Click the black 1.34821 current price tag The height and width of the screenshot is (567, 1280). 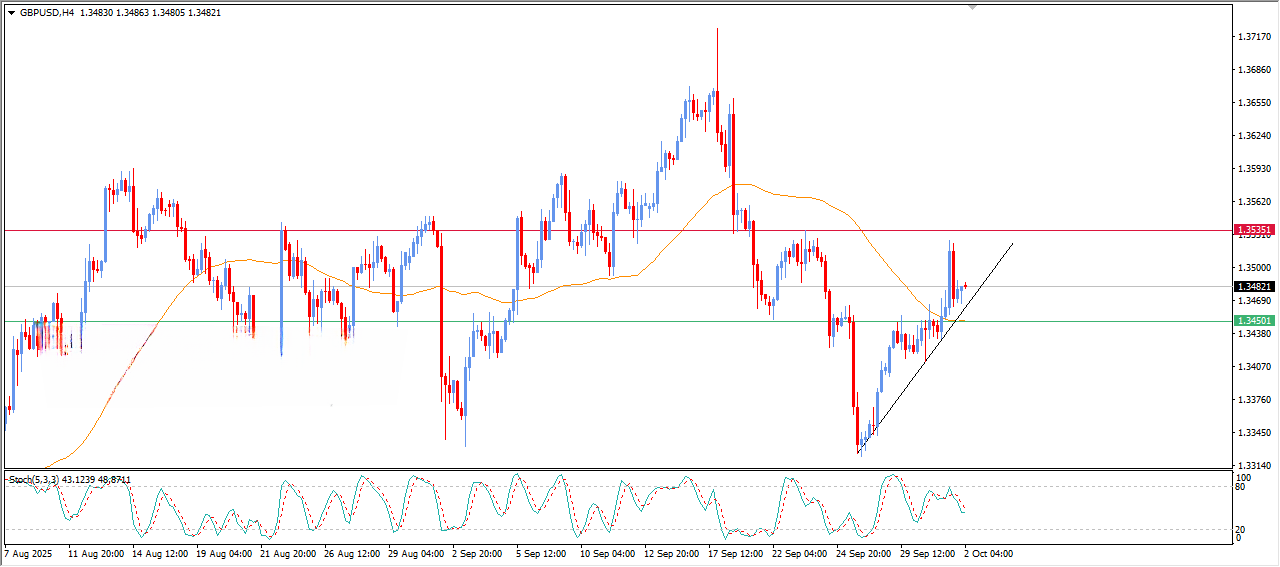(1255, 286)
